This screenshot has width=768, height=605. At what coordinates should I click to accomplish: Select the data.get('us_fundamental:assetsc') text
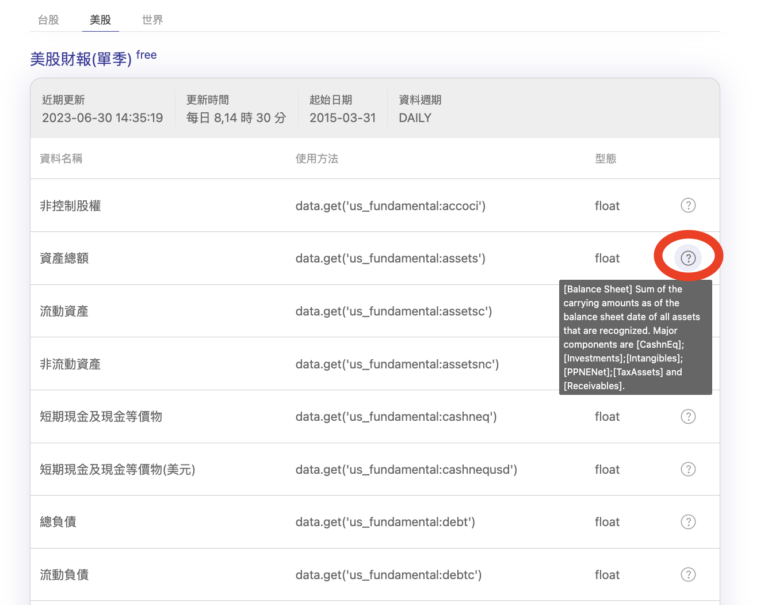(394, 311)
